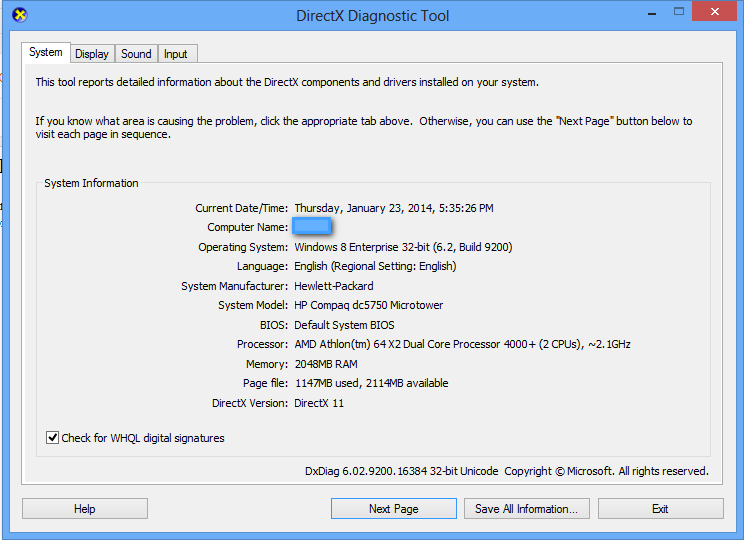Click Save All Information button
744x540 pixels.
click(527, 509)
